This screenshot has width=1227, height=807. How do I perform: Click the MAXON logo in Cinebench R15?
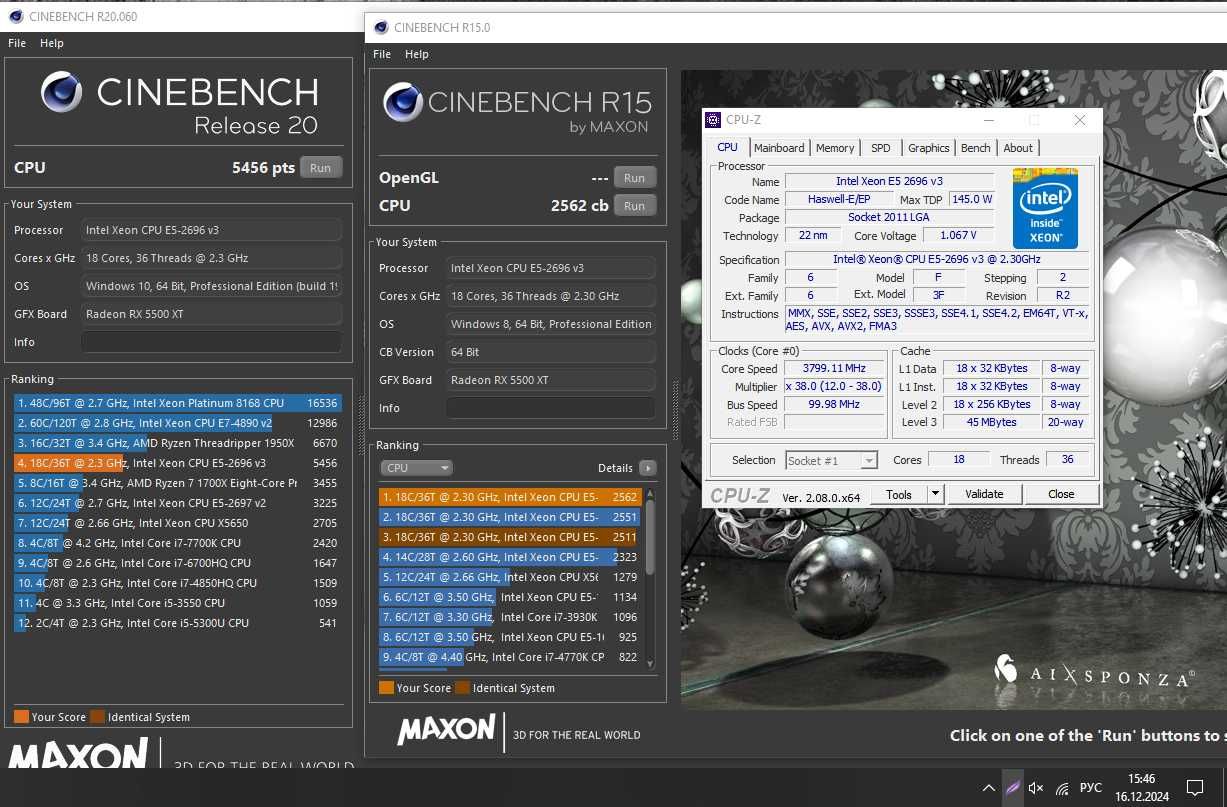pos(446,730)
